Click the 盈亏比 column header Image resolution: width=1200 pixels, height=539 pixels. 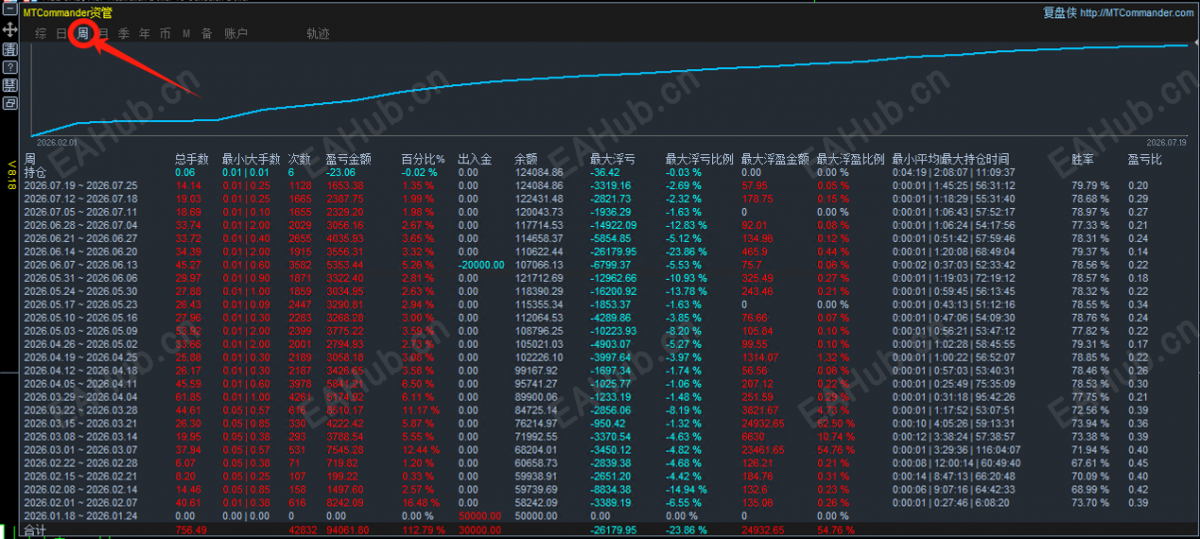(1145, 159)
